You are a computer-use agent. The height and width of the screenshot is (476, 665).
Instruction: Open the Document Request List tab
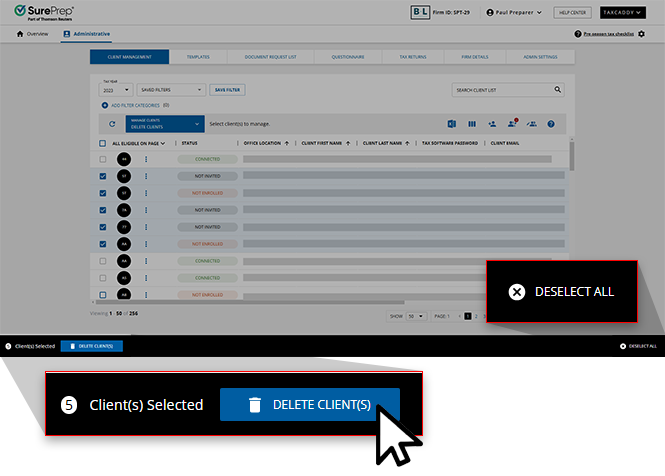tap(271, 57)
